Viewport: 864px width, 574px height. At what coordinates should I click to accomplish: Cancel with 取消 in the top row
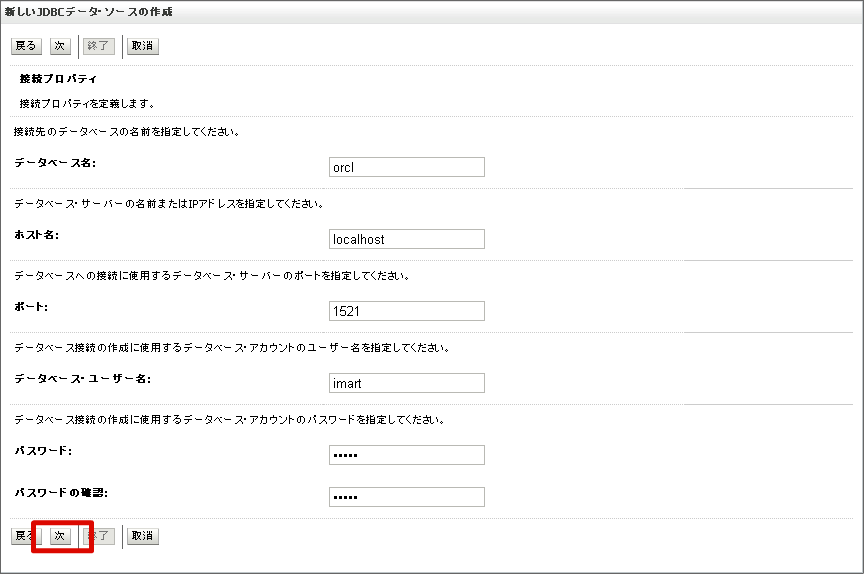click(143, 46)
